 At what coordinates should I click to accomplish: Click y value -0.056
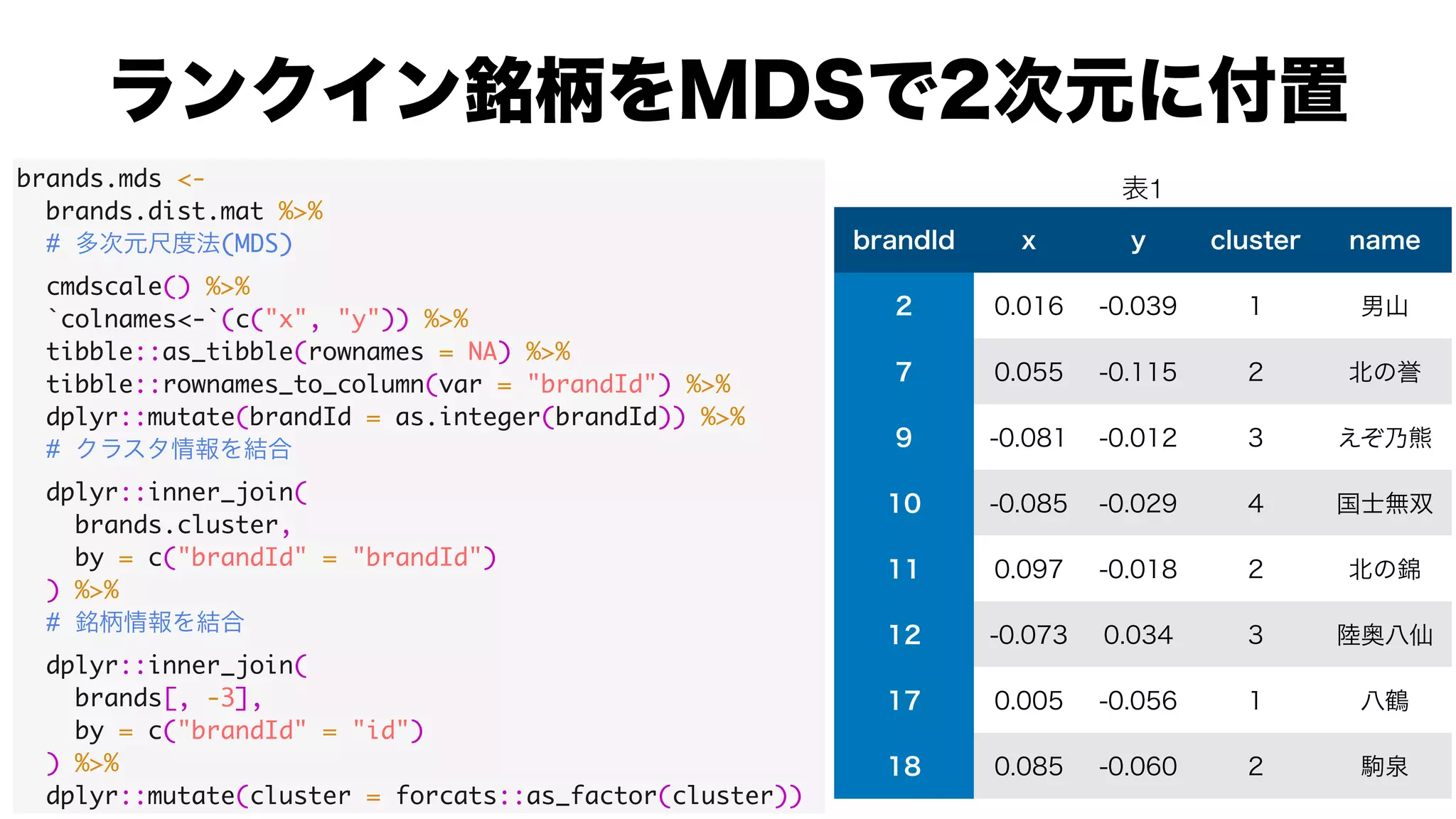coord(1137,700)
